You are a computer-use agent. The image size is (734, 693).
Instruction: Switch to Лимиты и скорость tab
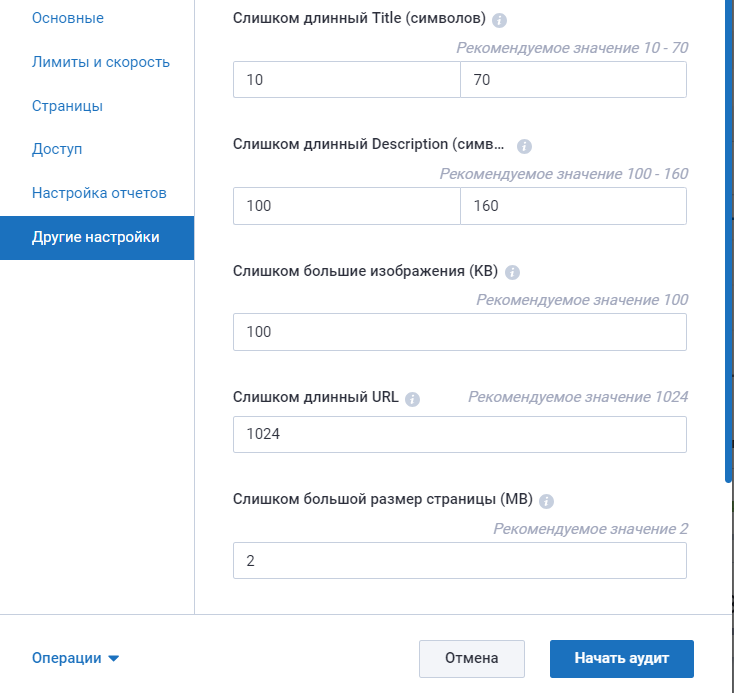pyautogui.click(x=100, y=62)
